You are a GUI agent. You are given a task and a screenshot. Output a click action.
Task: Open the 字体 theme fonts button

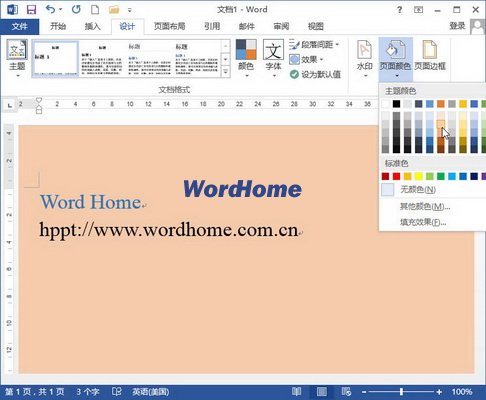pyautogui.click(x=273, y=59)
